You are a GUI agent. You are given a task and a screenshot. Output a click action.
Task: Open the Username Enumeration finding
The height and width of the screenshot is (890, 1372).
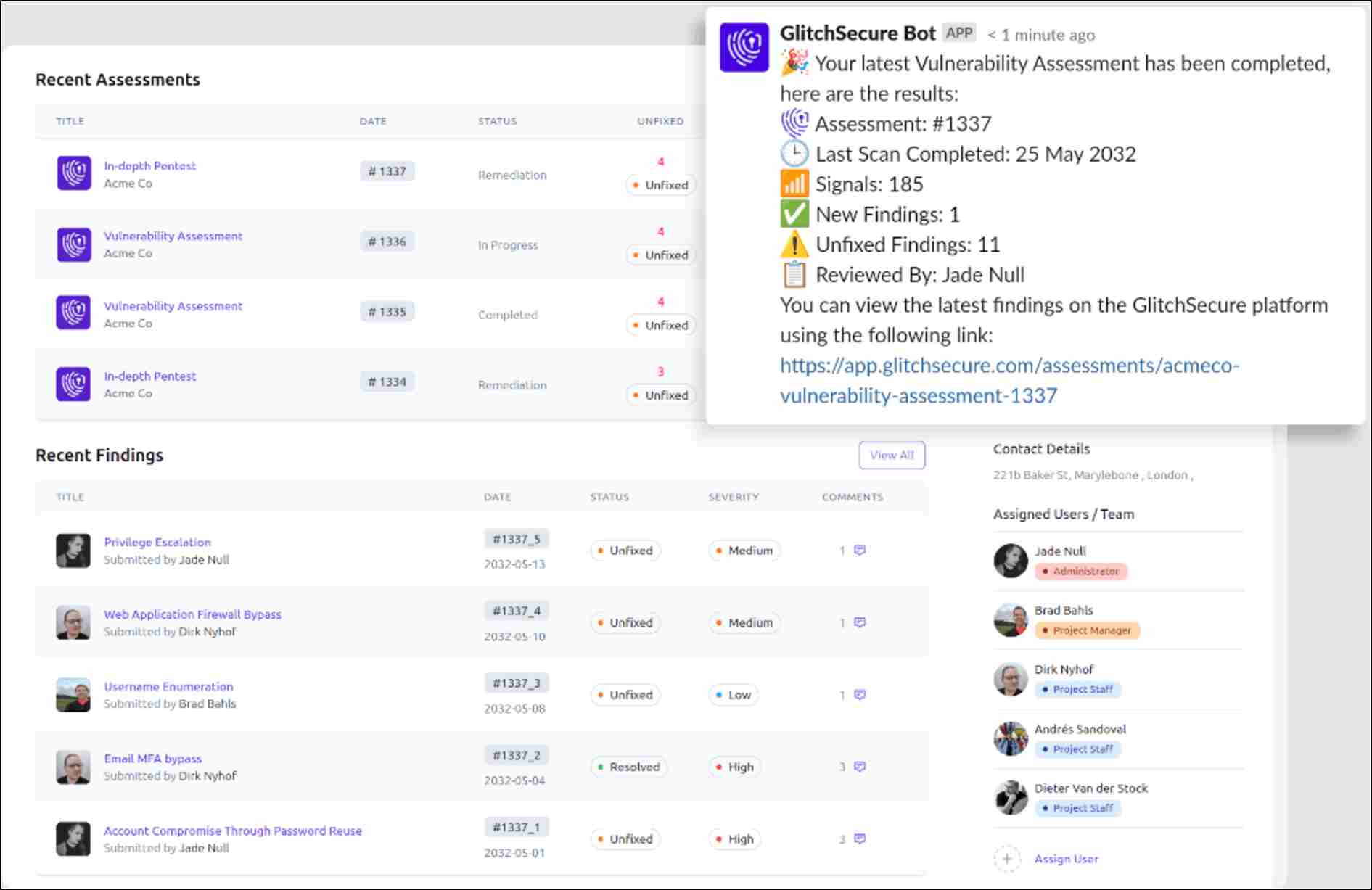click(169, 686)
